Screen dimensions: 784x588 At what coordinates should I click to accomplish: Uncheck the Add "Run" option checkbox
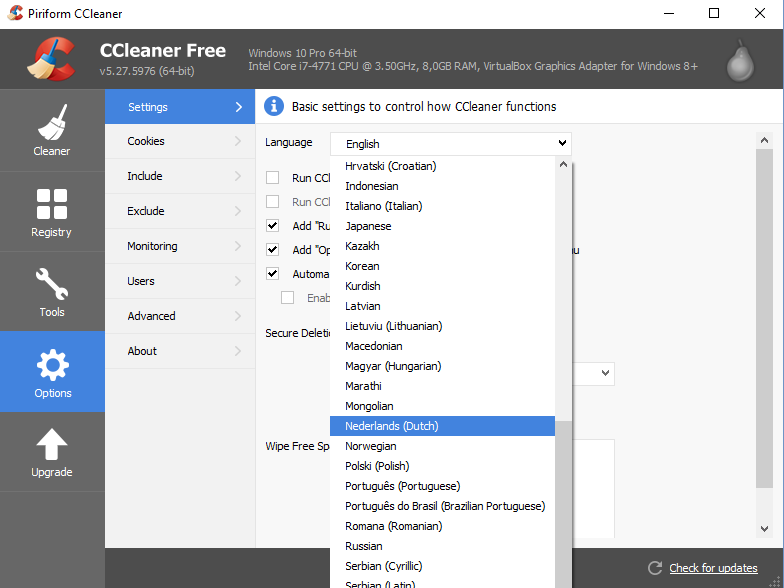[x=273, y=226]
